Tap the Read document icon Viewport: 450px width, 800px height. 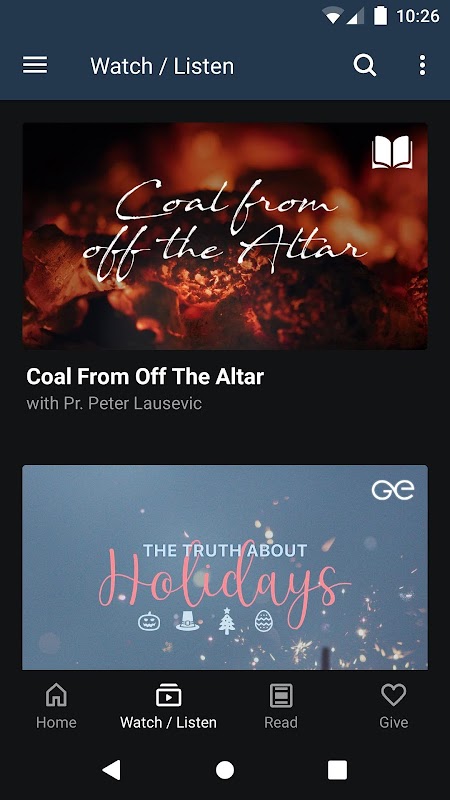[x=281, y=695]
